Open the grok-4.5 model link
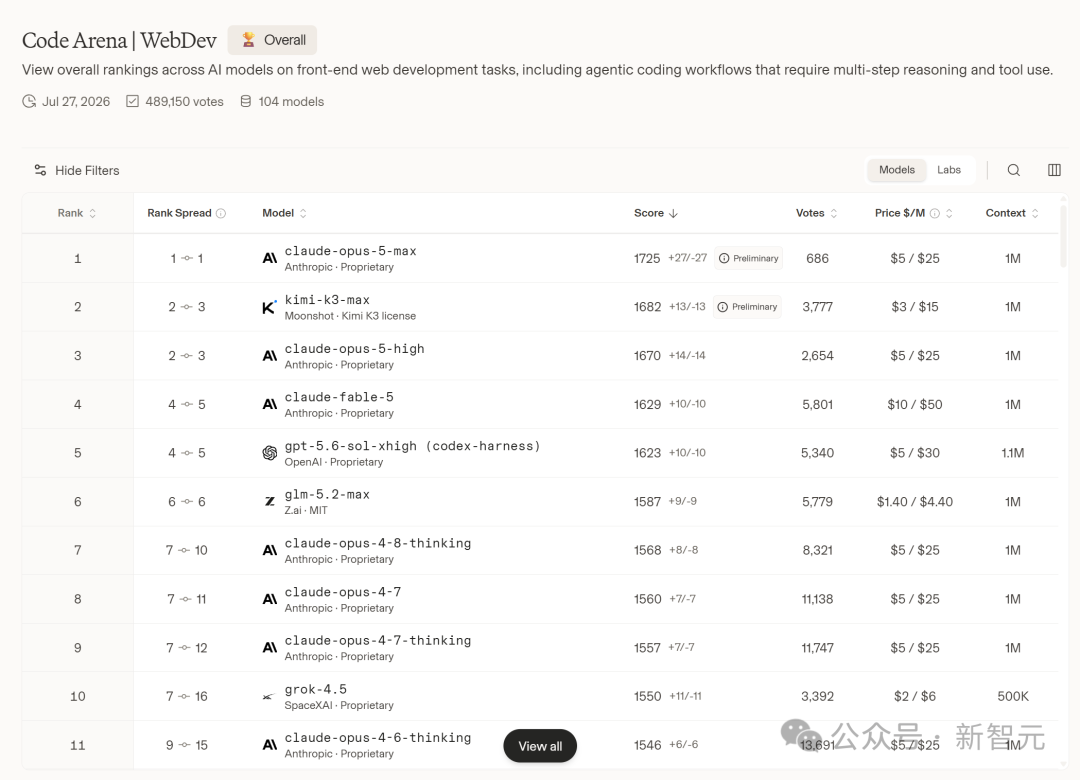Viewport: 1080px width, 780px height. [x=315, y=689]
